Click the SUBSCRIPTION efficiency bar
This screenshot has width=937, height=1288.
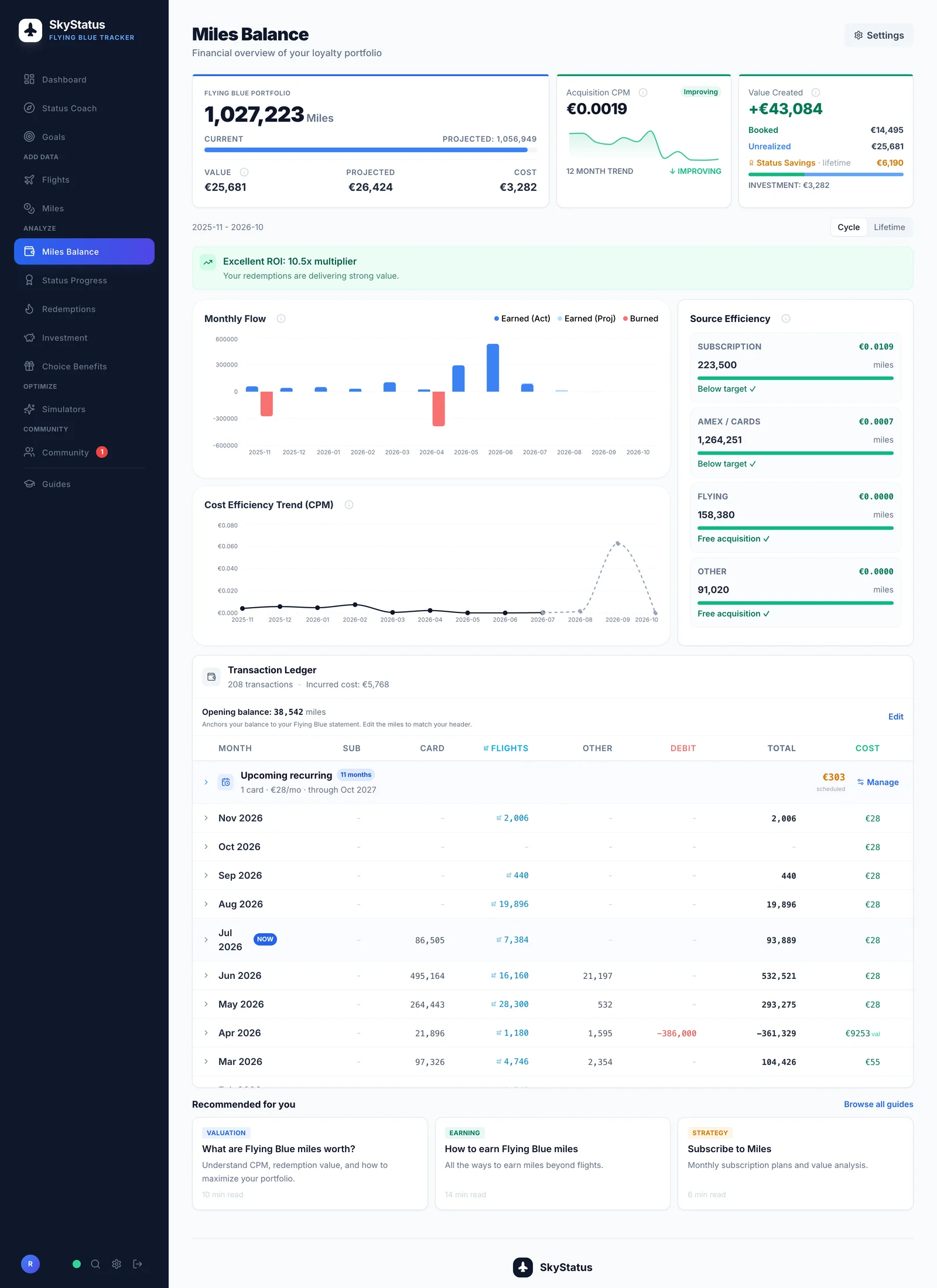pyautogui.click(x=795, y=378)
